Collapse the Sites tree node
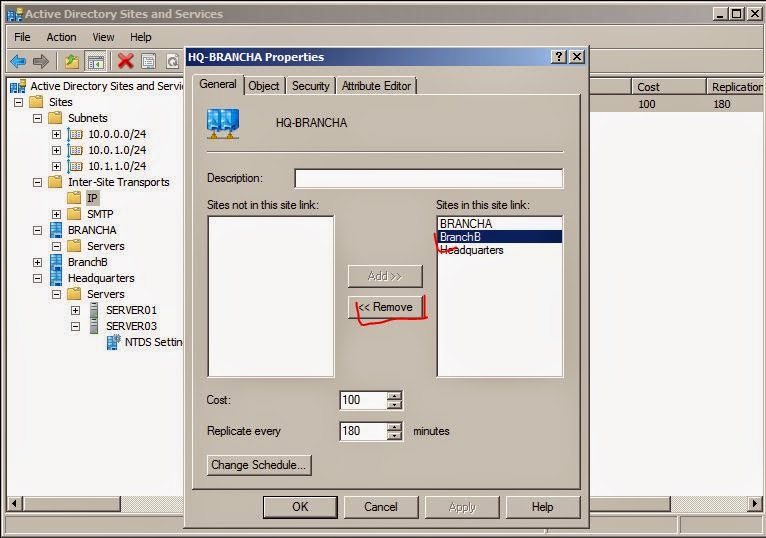This screenshot has width=766, height=538. (19, 103)
